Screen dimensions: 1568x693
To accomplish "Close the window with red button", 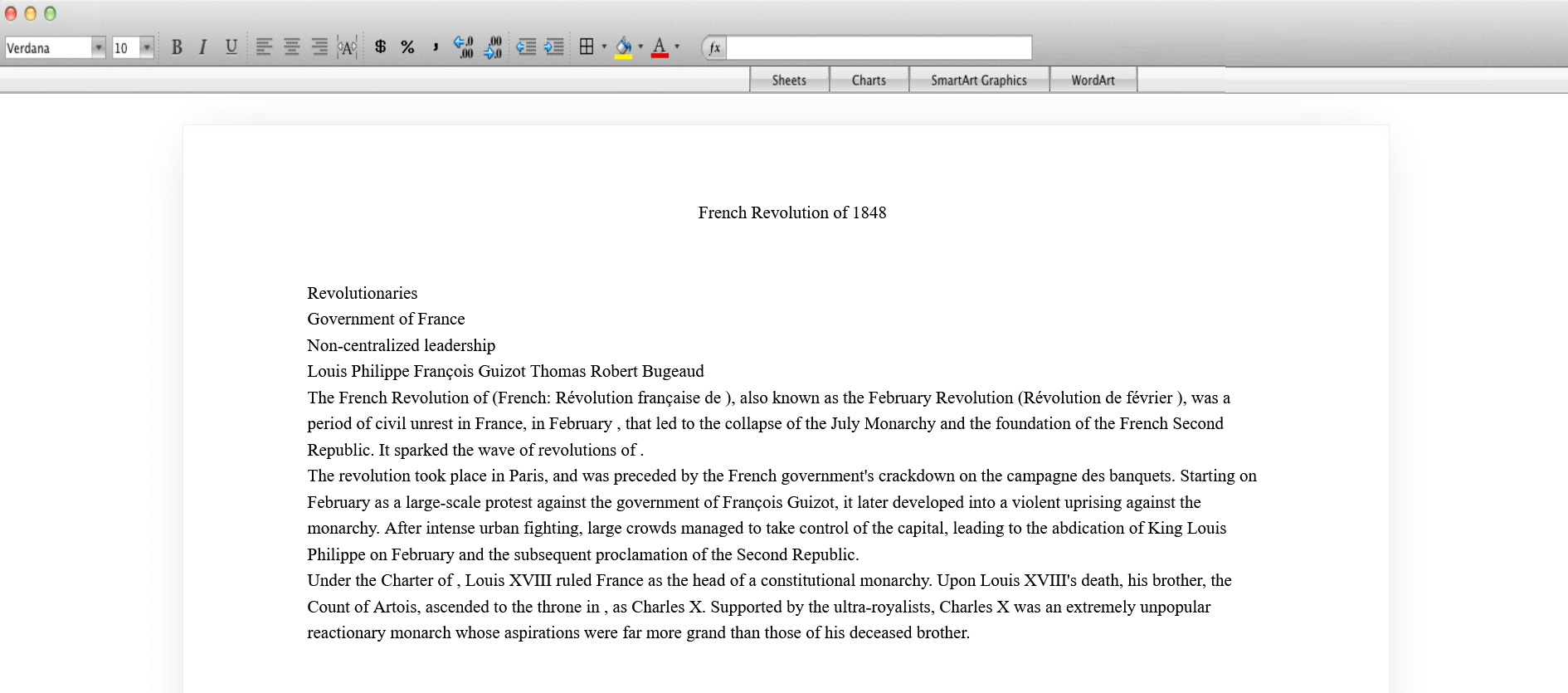I will coord(11,13).
